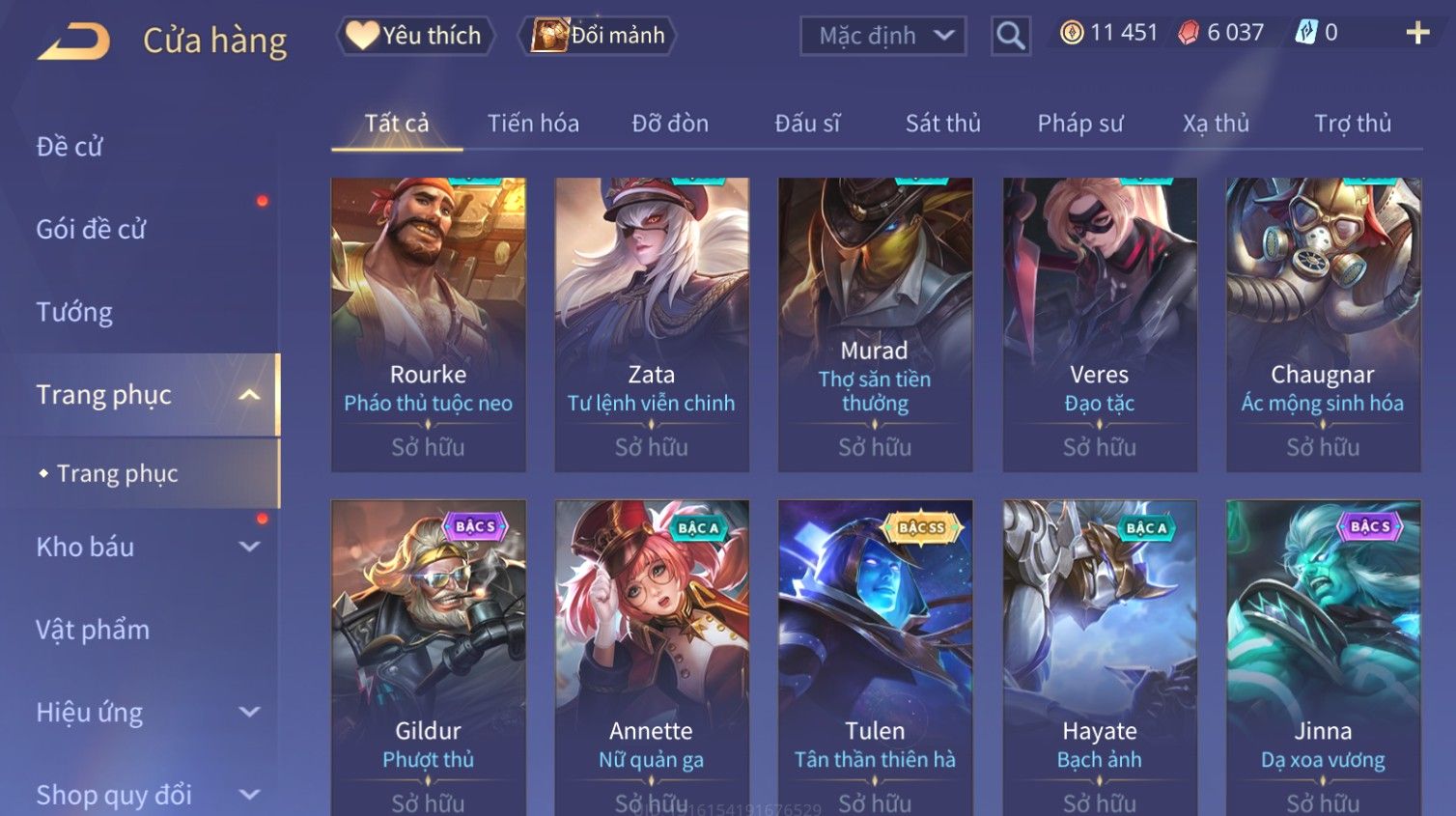Switch to the Pháp sư tab
This screenshot has width=1456, height=816.
(1080, 124)
